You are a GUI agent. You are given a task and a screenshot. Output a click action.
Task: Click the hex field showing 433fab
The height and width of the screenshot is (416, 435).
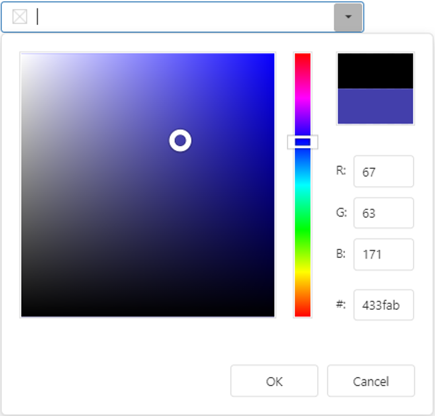coord(384,305)
